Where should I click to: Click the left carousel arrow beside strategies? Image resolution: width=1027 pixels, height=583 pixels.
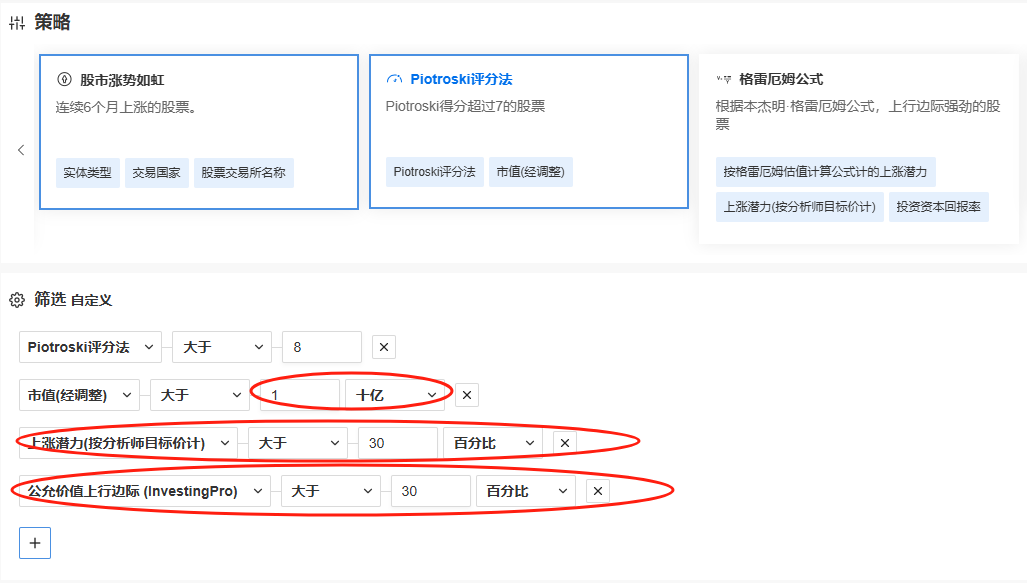pos(20,150)
